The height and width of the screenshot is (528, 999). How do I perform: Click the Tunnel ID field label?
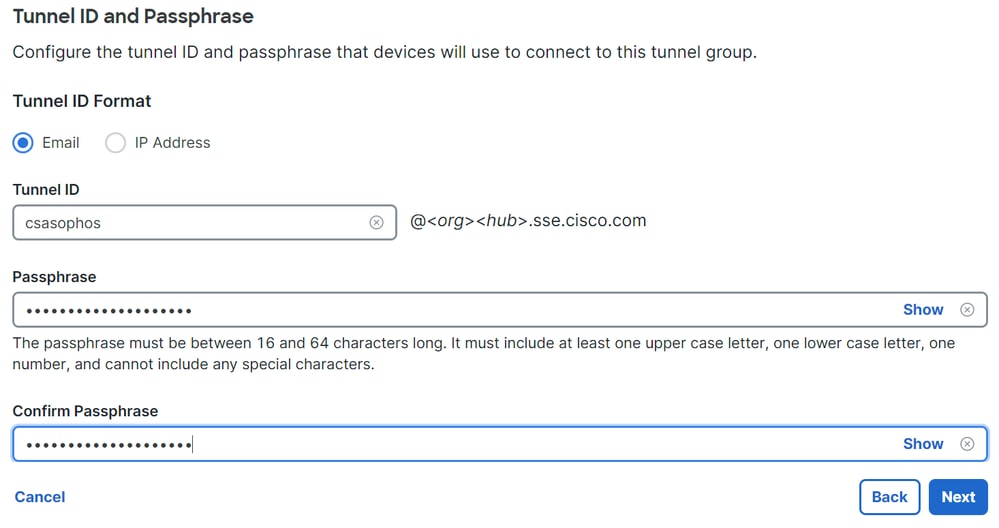[x=46, y=190]
